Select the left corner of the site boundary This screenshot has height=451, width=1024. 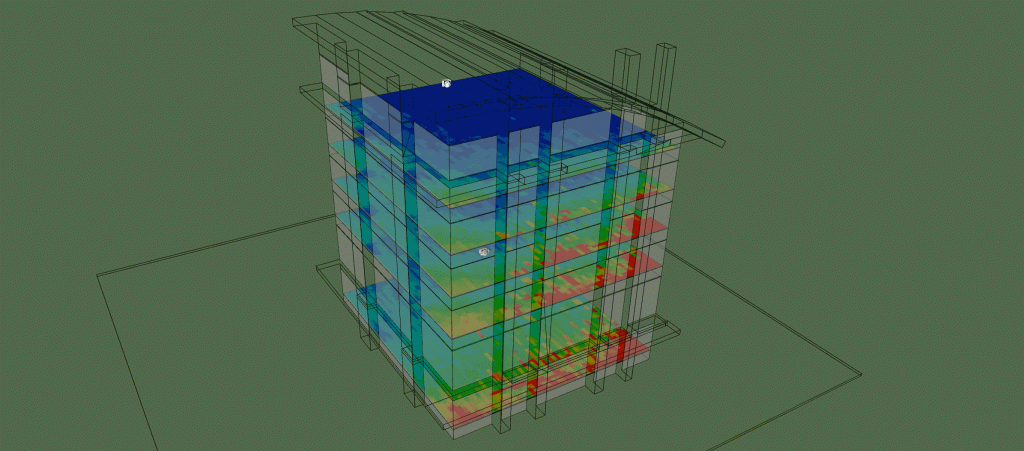100,275
